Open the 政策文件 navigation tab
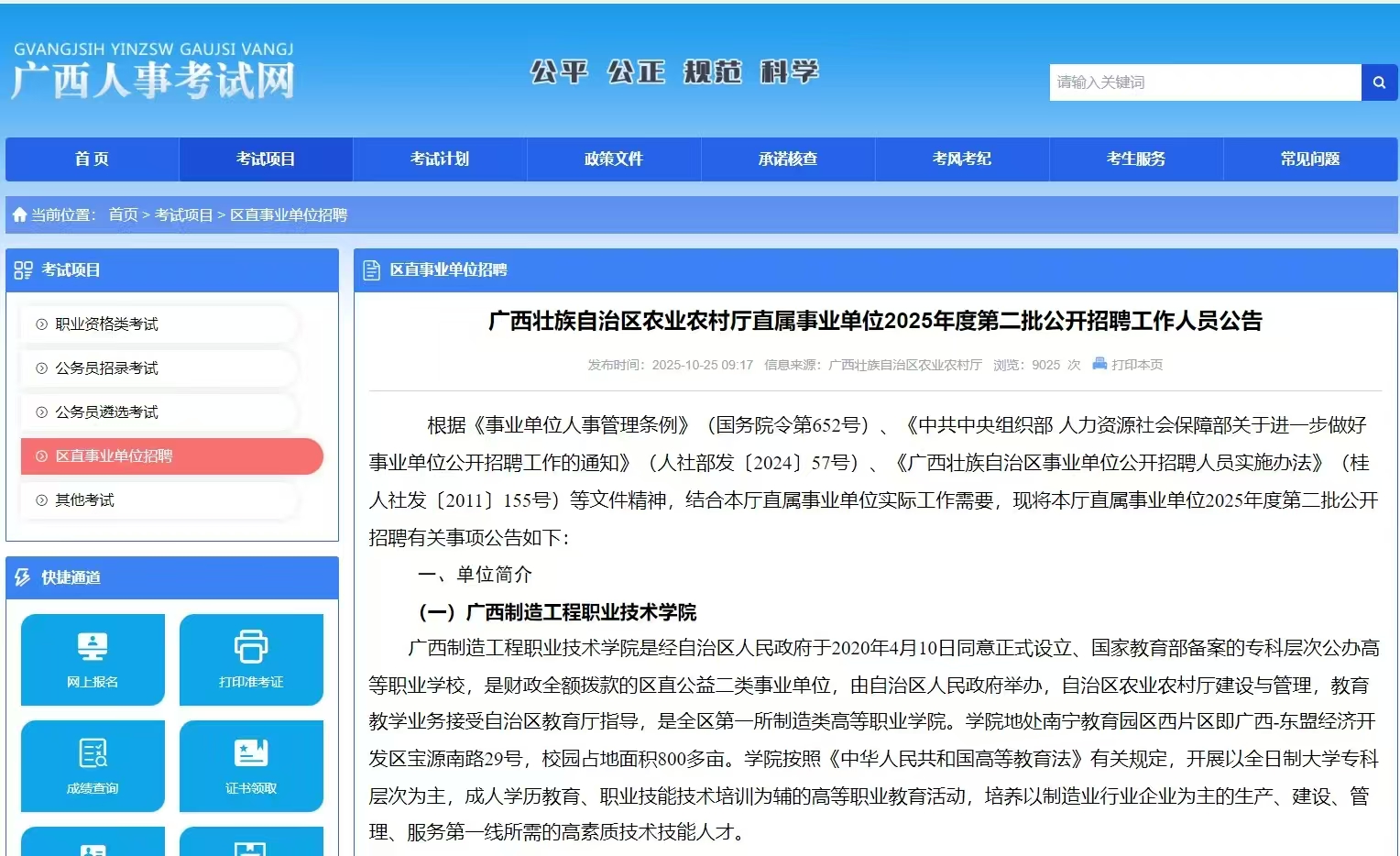 pos(613,159)
